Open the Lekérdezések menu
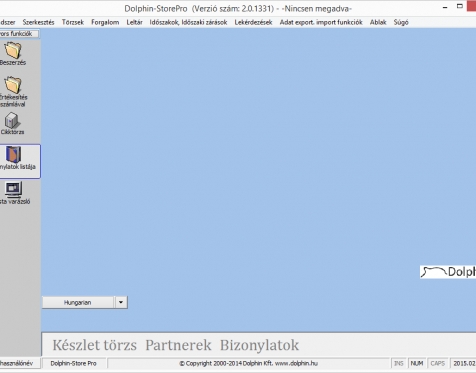476x373 pixels. (x=253, y=22)
